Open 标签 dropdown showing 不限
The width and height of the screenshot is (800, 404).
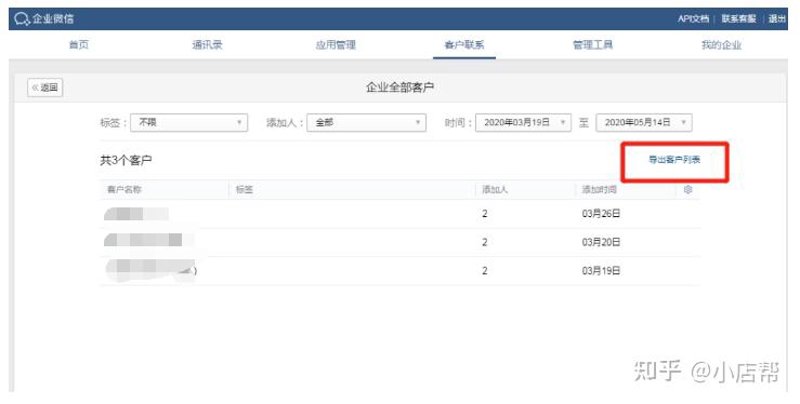pos(189,122)
